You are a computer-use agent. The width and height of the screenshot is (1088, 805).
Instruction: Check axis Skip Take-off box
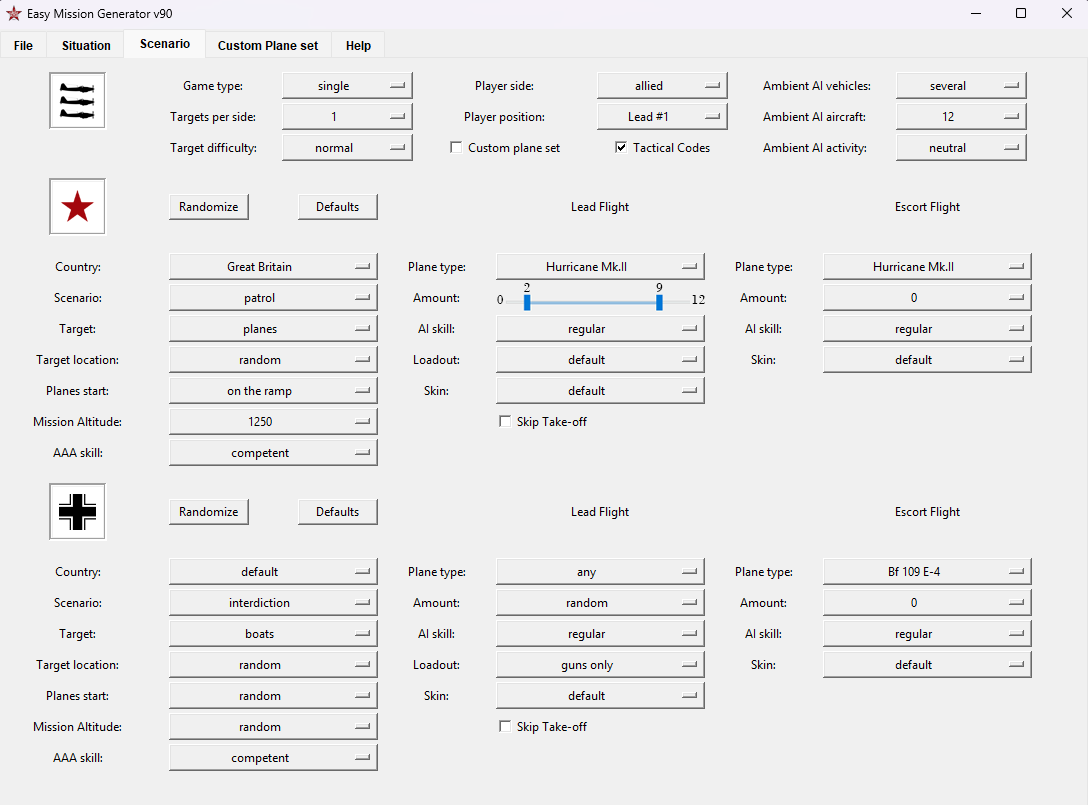(505, 727)
